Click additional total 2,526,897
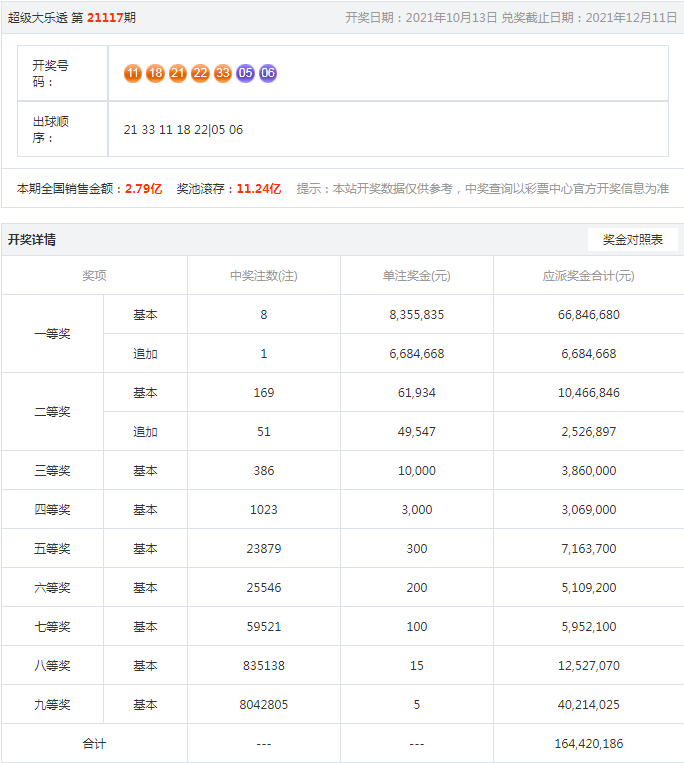The height and width of the screenshot is (763, 684). point(589,432)
